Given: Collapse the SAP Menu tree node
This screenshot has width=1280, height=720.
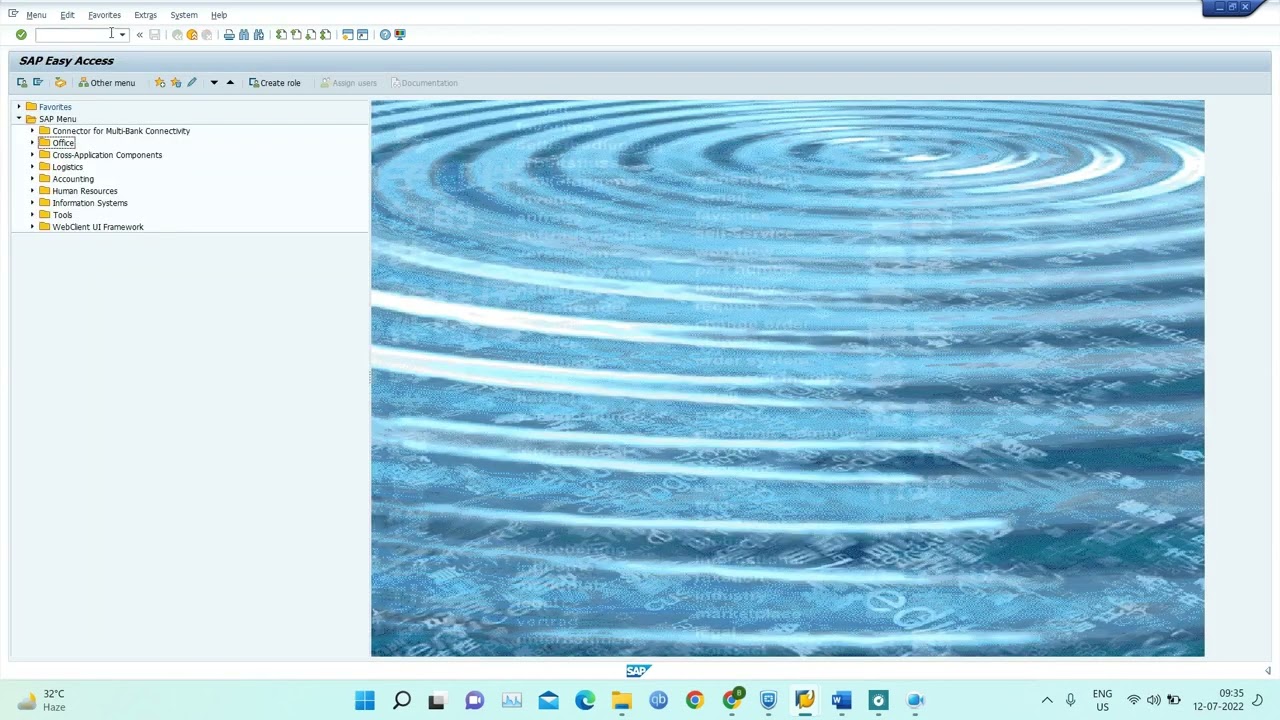Looking at the screenshot, I should [19, 119].
